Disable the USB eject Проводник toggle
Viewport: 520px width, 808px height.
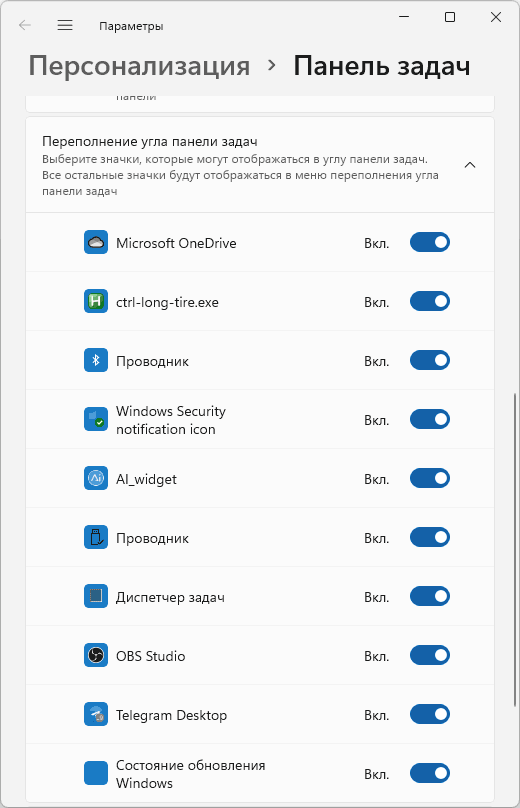tap(430, 537)
